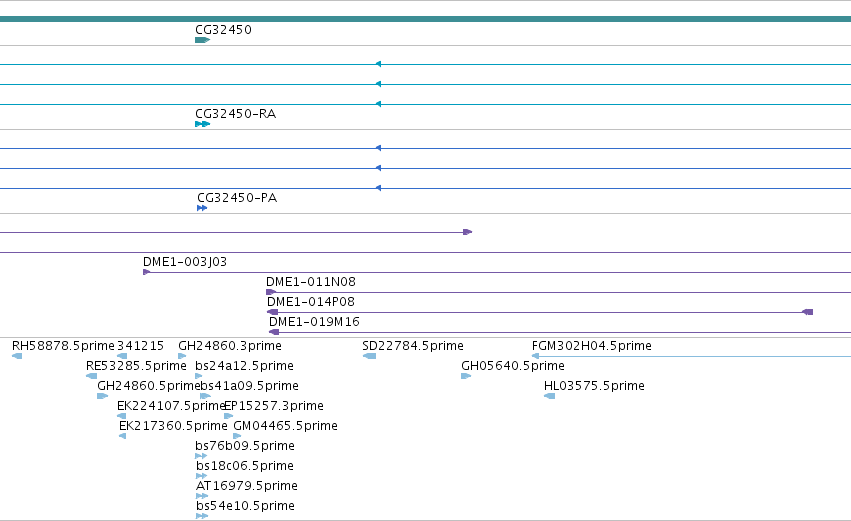Click the EK224107.5prime EST arrow glyph

122,416
